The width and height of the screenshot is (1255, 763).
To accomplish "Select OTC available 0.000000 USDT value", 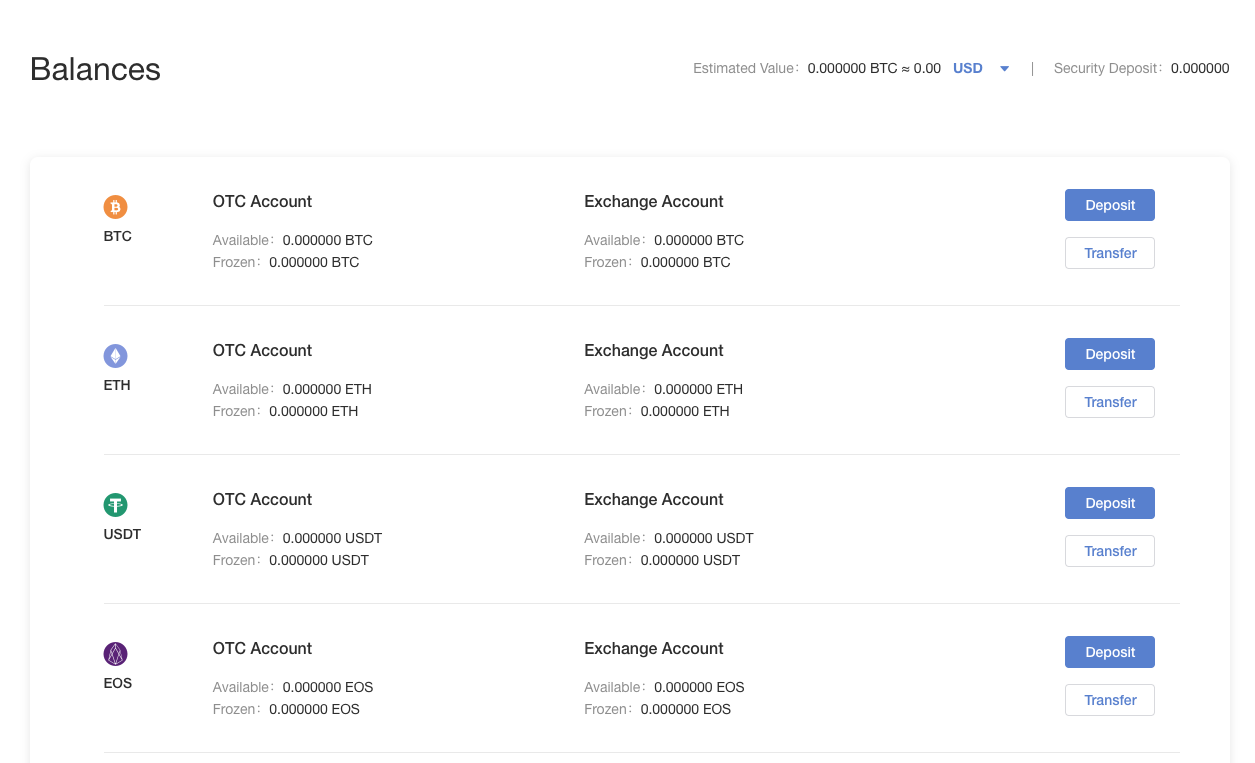I will click(x=333, y=538).
